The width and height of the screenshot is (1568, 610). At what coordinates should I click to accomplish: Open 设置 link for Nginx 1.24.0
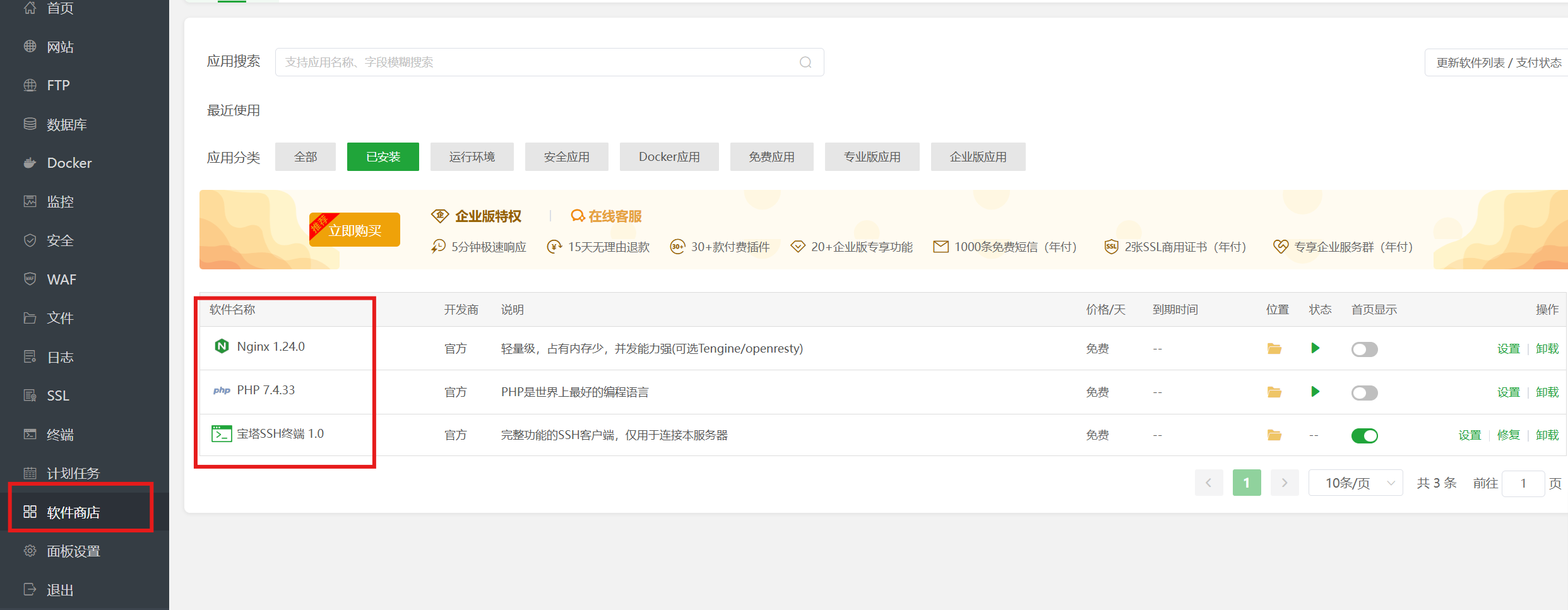click(1509, 349)
